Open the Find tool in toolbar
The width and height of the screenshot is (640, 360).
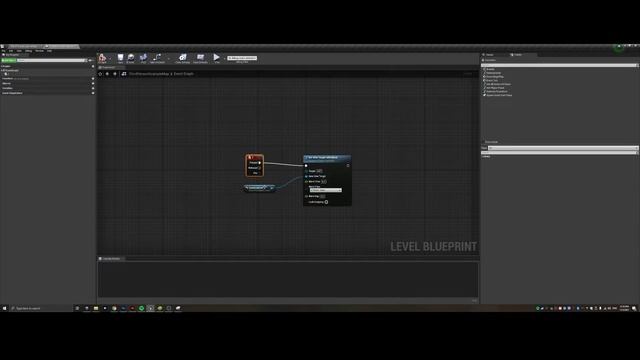click(x=143, y=58)
